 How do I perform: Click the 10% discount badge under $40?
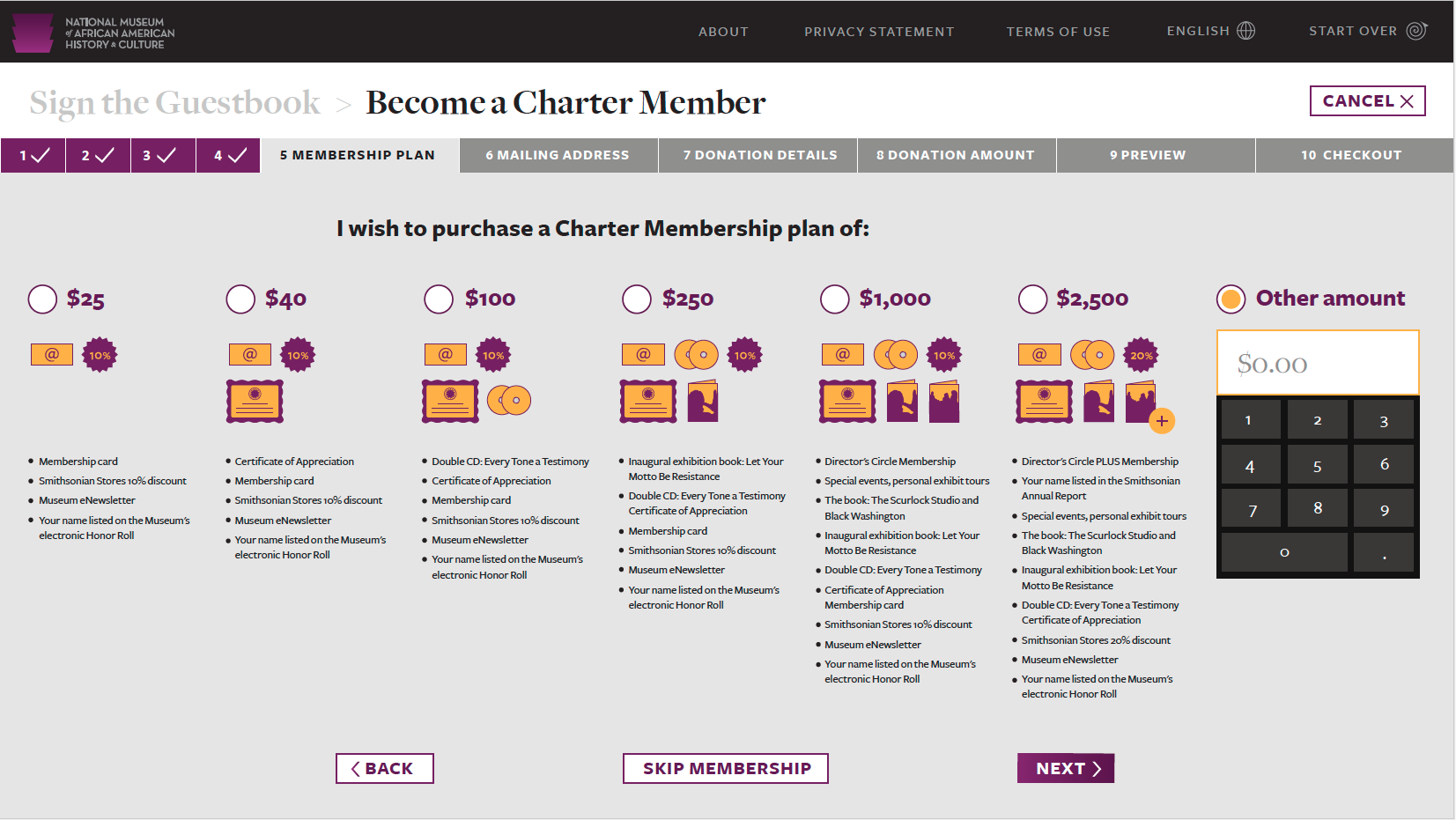coord(298,355)
